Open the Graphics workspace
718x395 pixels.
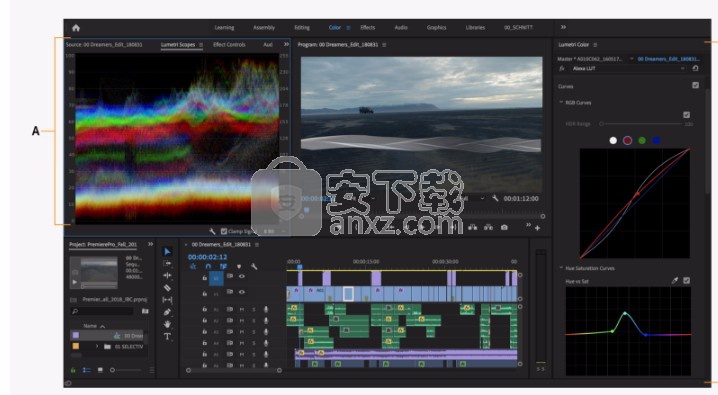tap(436, 27)
